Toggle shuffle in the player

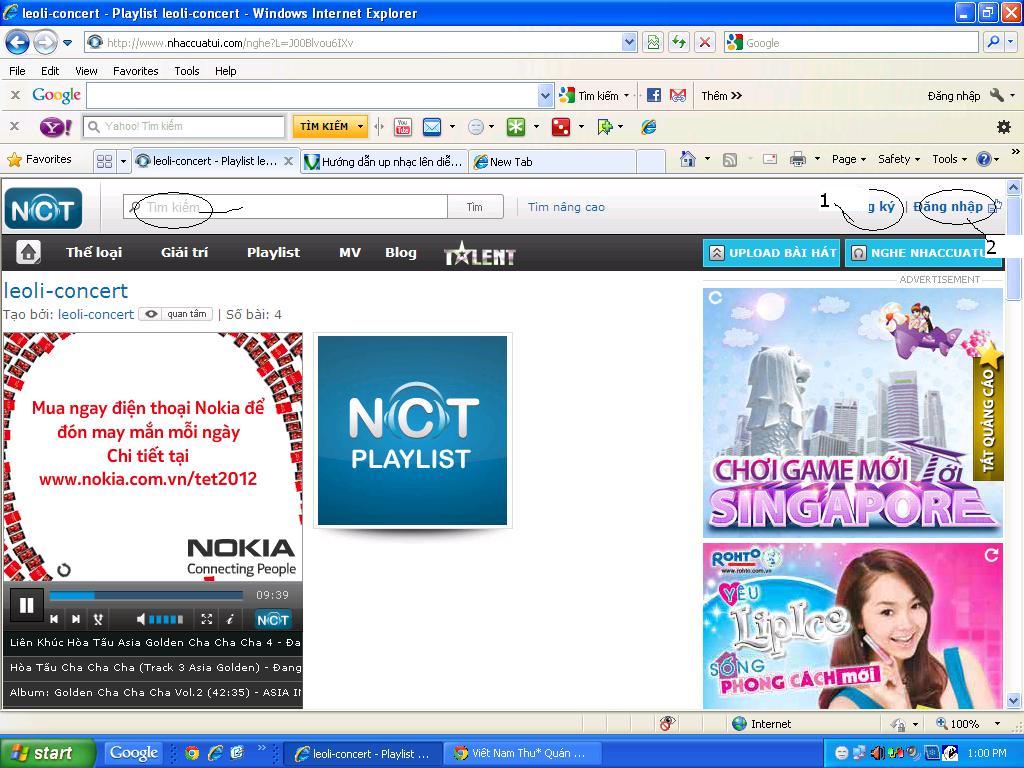[x=98, y=619]
